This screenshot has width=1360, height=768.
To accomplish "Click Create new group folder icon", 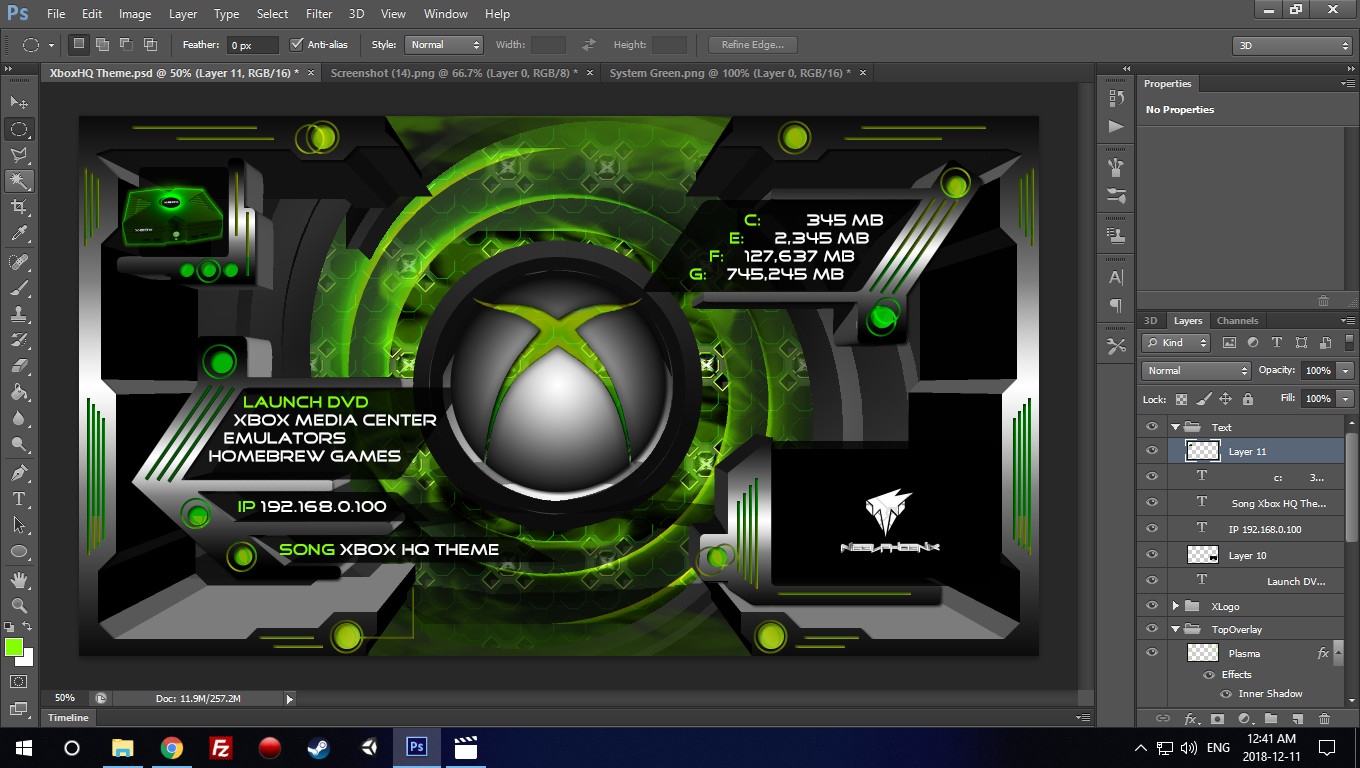I will (x=1270, y=718).
